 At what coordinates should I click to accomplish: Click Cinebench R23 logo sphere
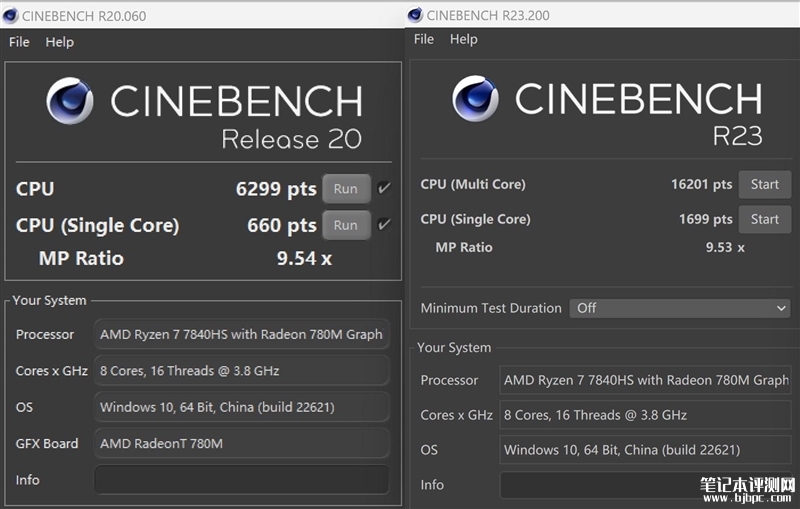tap(475, 98)
